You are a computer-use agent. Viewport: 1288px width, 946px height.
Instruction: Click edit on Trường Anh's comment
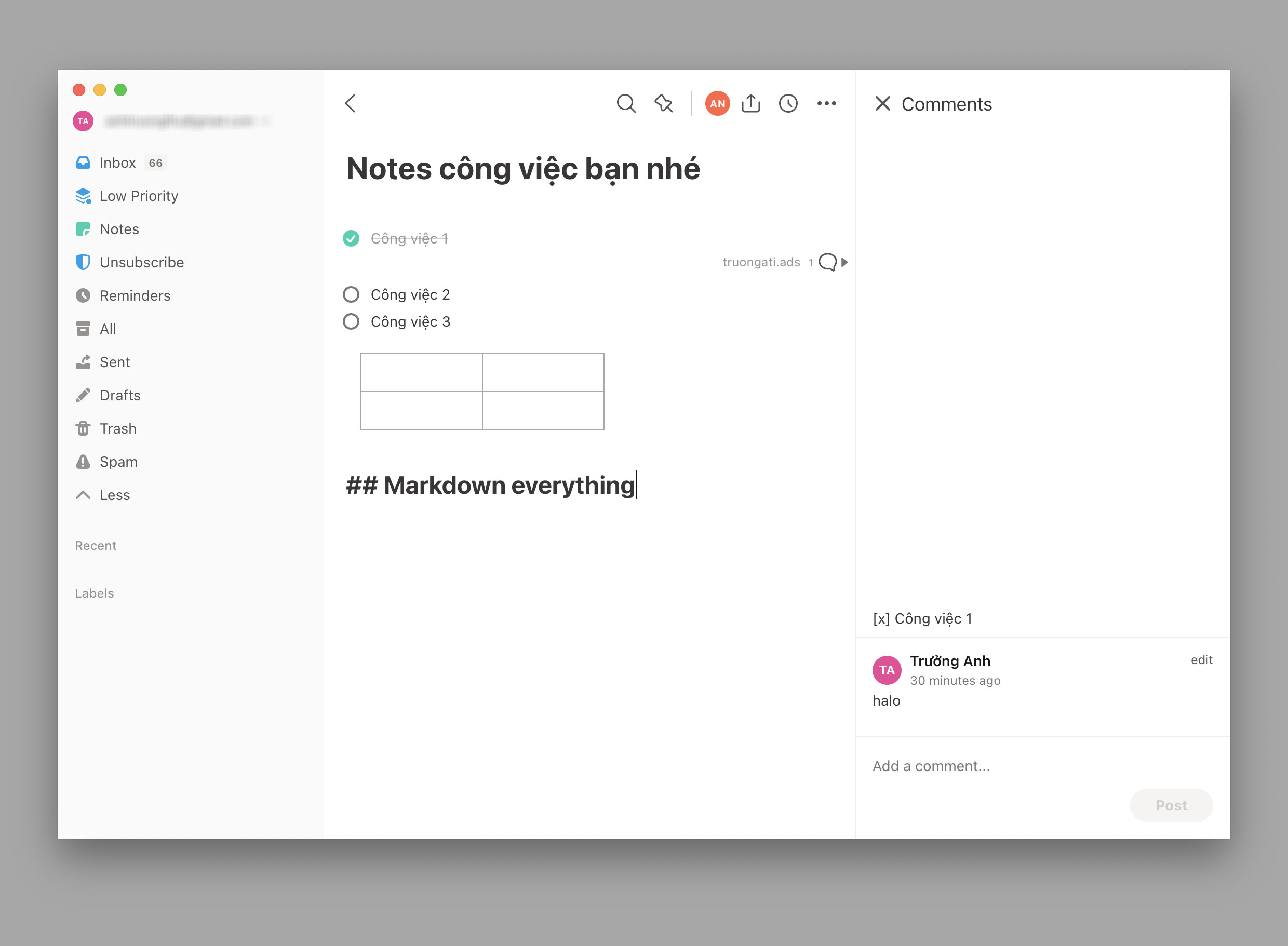click(1201, 660)
